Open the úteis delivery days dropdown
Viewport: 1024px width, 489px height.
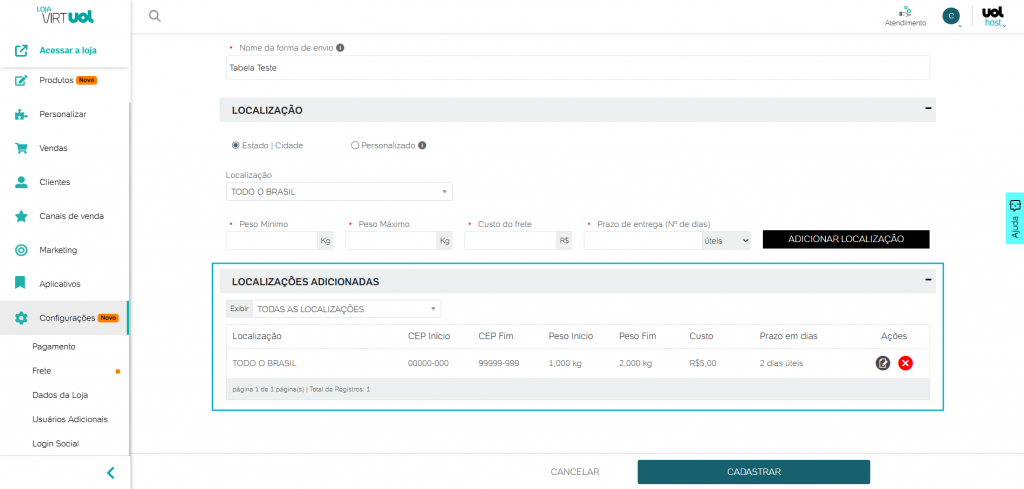click(725, 240)
